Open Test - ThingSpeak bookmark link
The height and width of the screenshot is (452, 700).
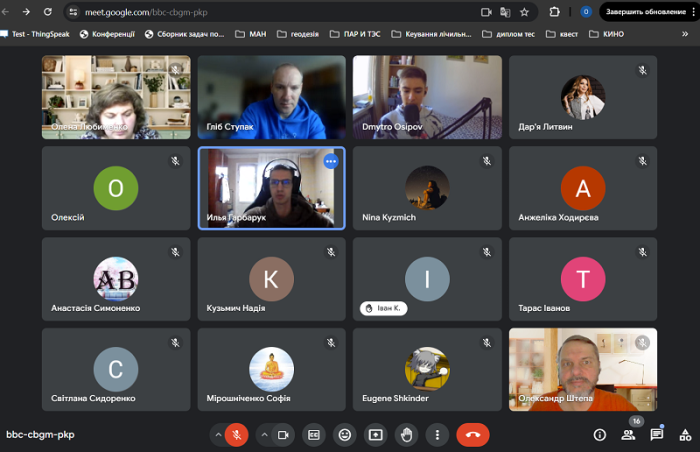pyautogui.click(x=38, y=33)
